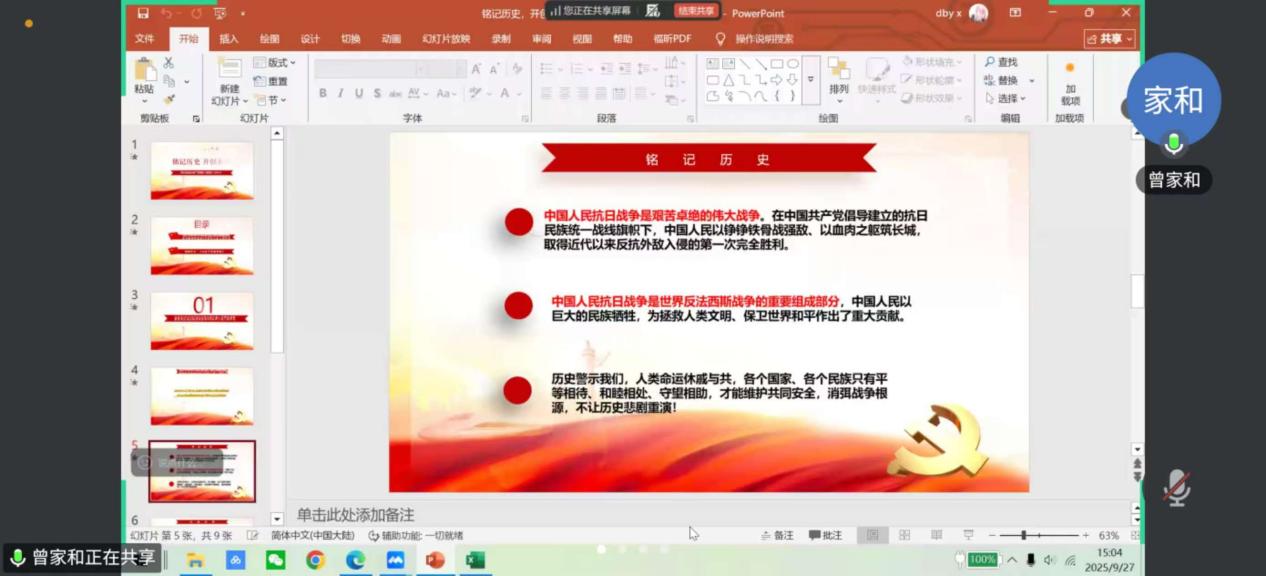Click the New Slide (新建幻灯片) icon
This screenshot has width=1266, height=576.
[229, 70]
